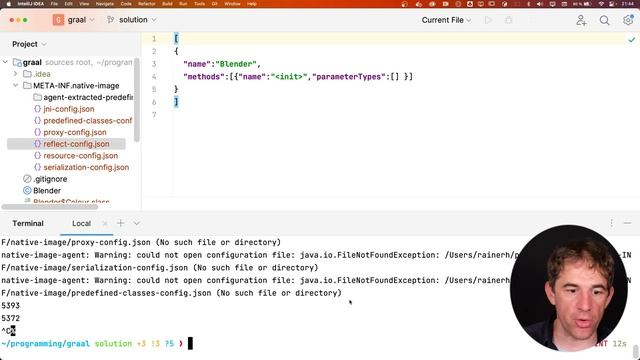Expand the .idea folder
This screenshot has height=360, width=640.
16,74
